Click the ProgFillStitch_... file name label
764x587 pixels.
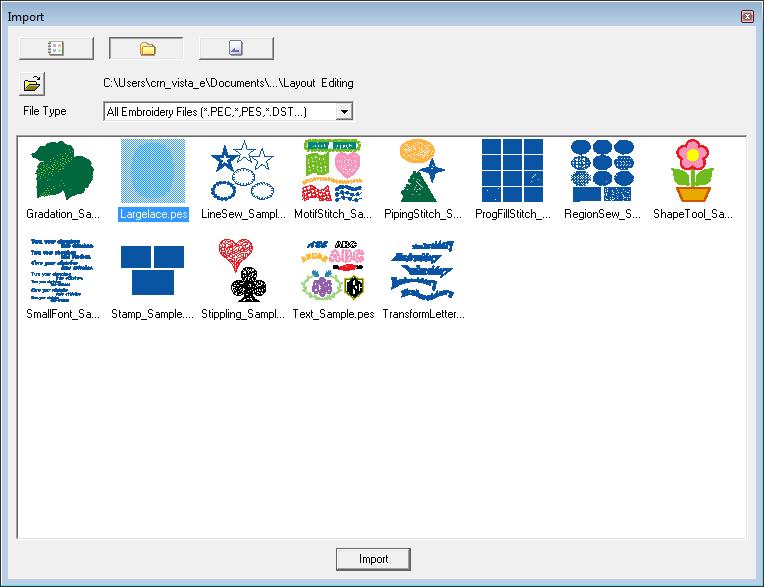(513, 214)
